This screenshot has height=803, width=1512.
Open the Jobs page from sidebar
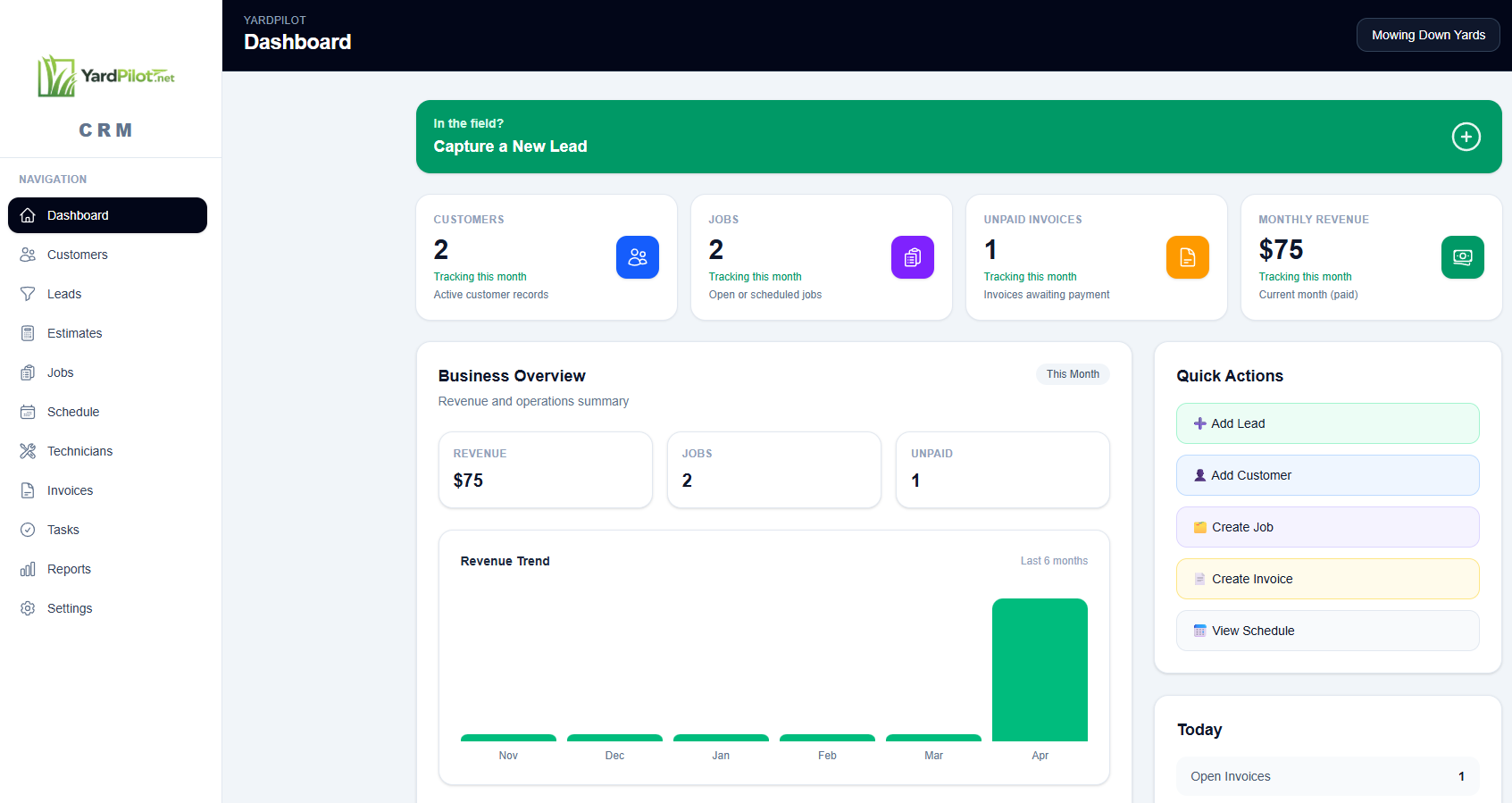[107, 372]
